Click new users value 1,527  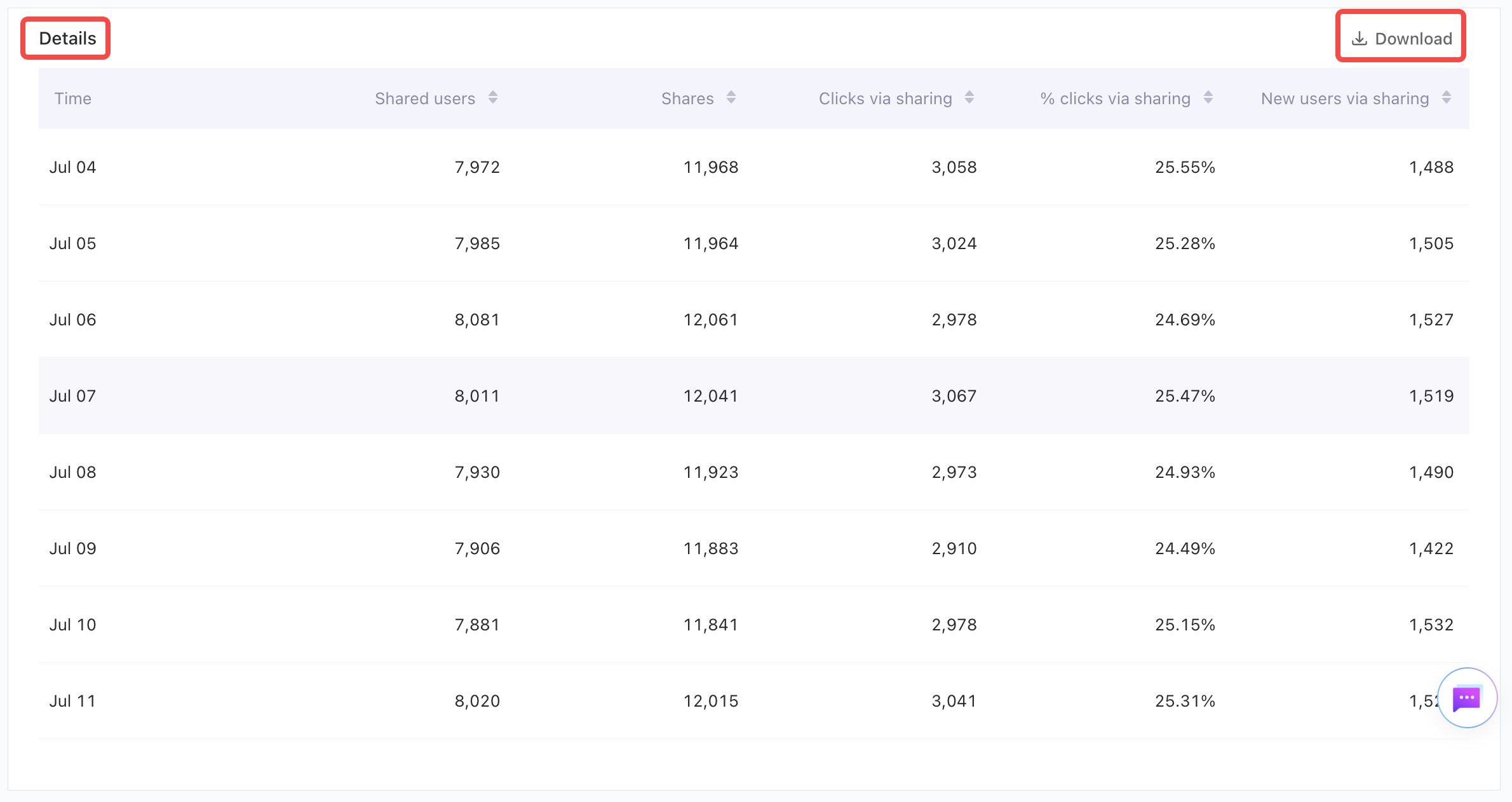(x=1431, y=320)
